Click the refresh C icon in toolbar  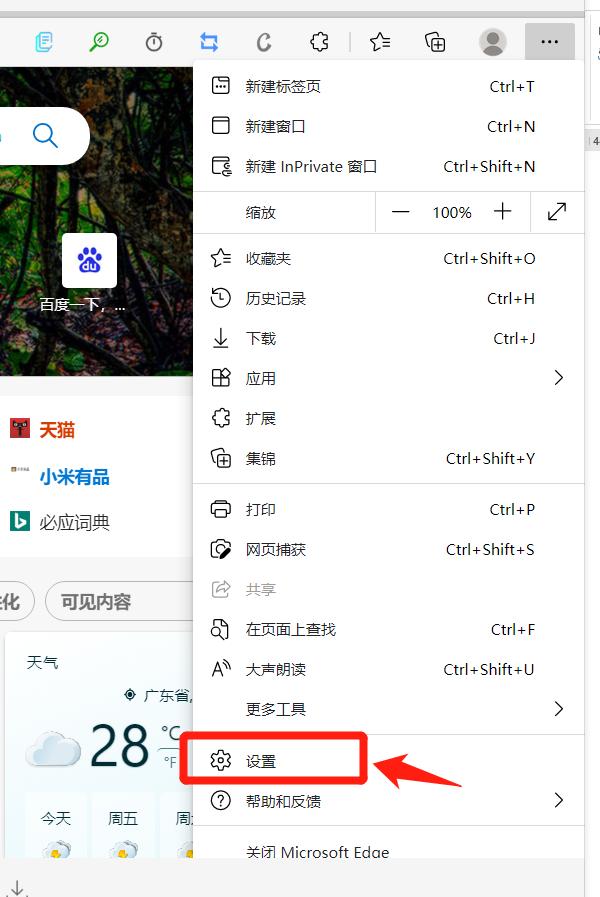[264, 42]
